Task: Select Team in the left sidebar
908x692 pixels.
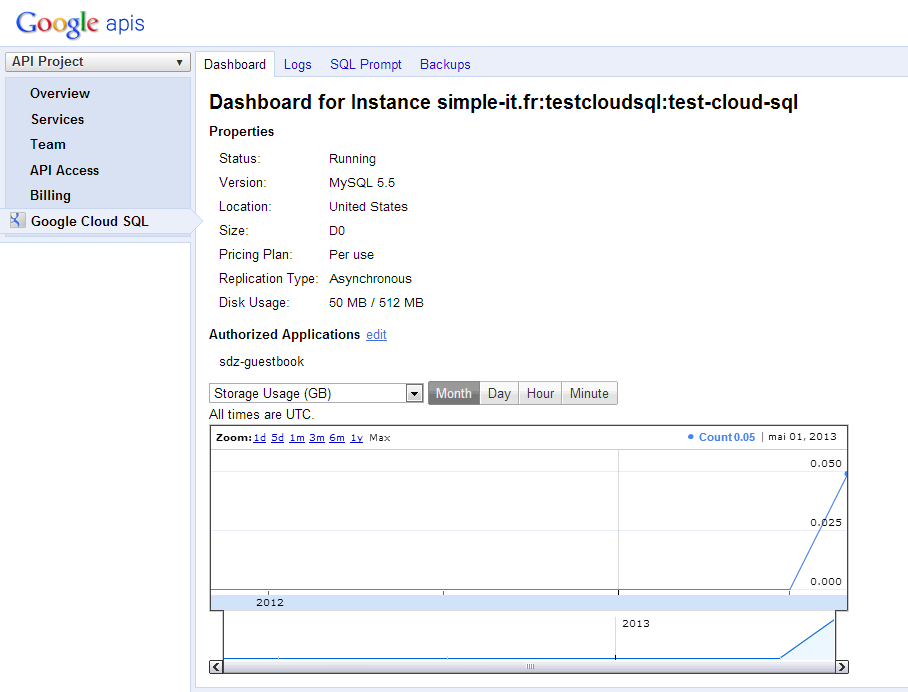Action: 47,144
